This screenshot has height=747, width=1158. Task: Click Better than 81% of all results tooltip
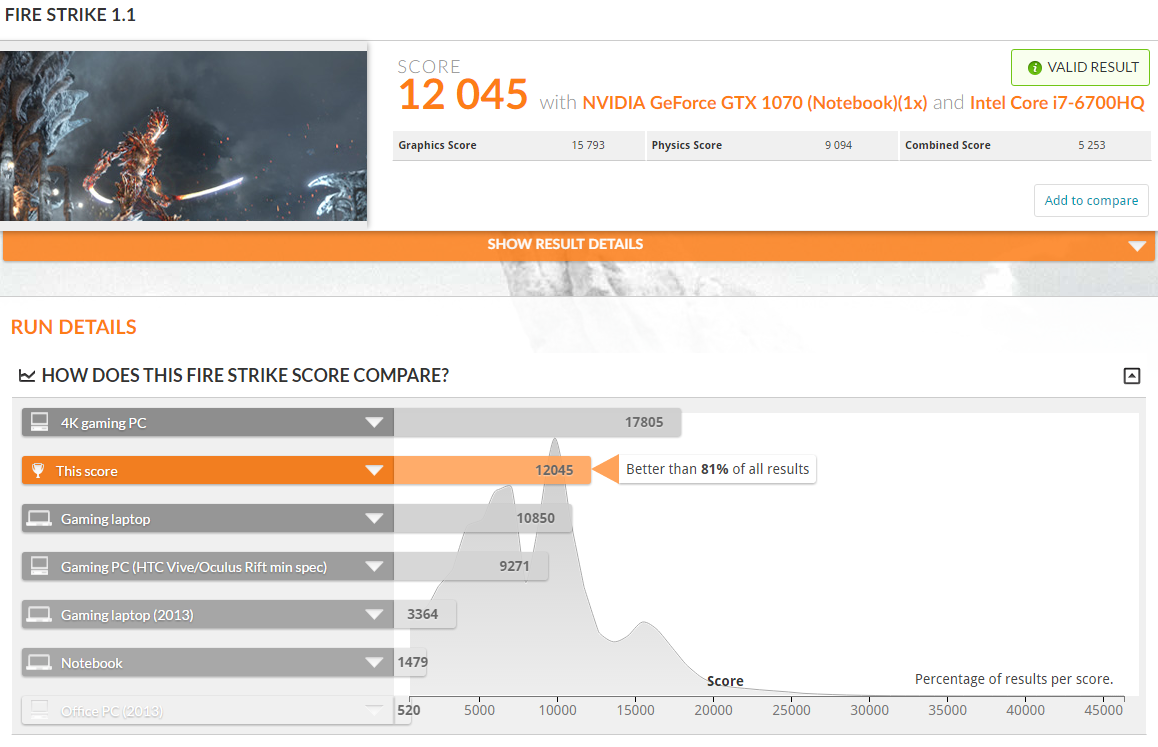point(717,469)
